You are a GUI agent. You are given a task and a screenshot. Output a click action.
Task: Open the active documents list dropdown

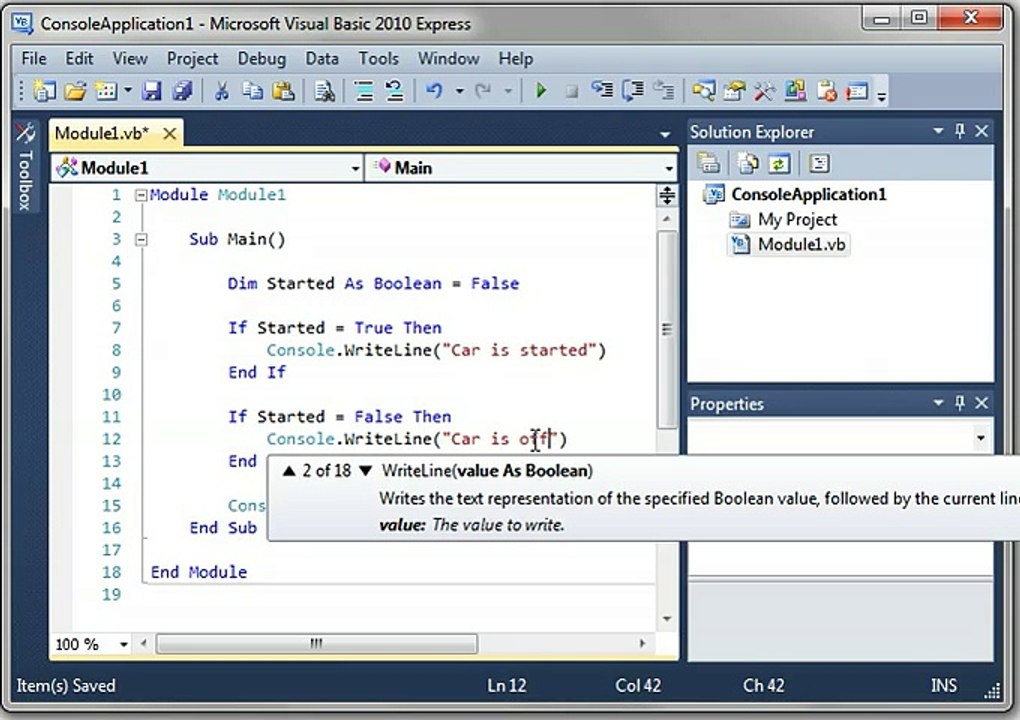point(665,135)
